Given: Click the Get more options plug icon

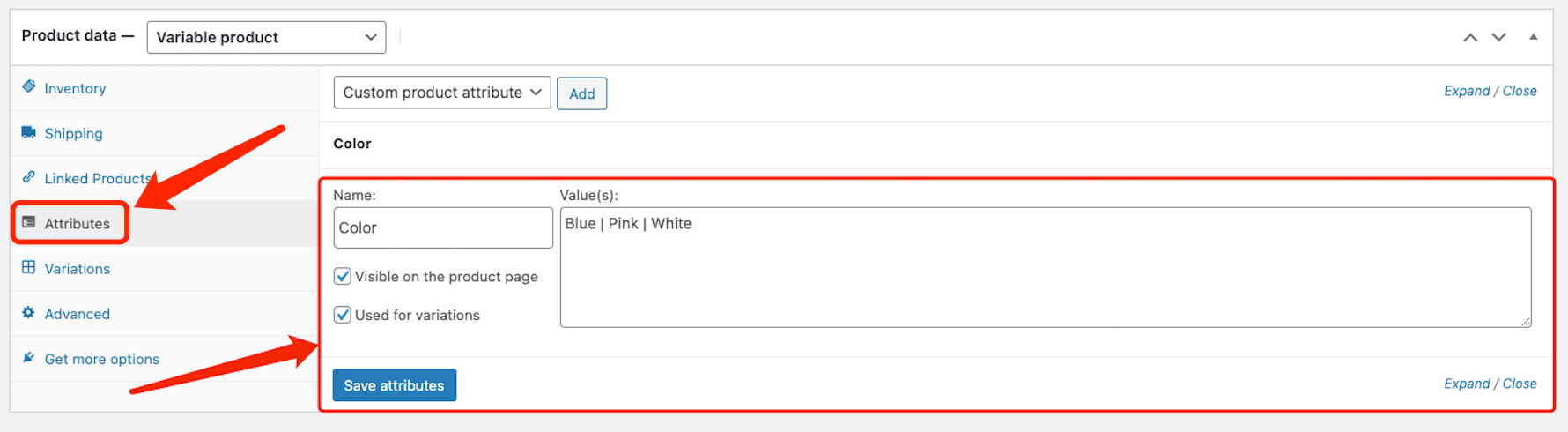Looking at the screenshot, I should pos(29,357).
